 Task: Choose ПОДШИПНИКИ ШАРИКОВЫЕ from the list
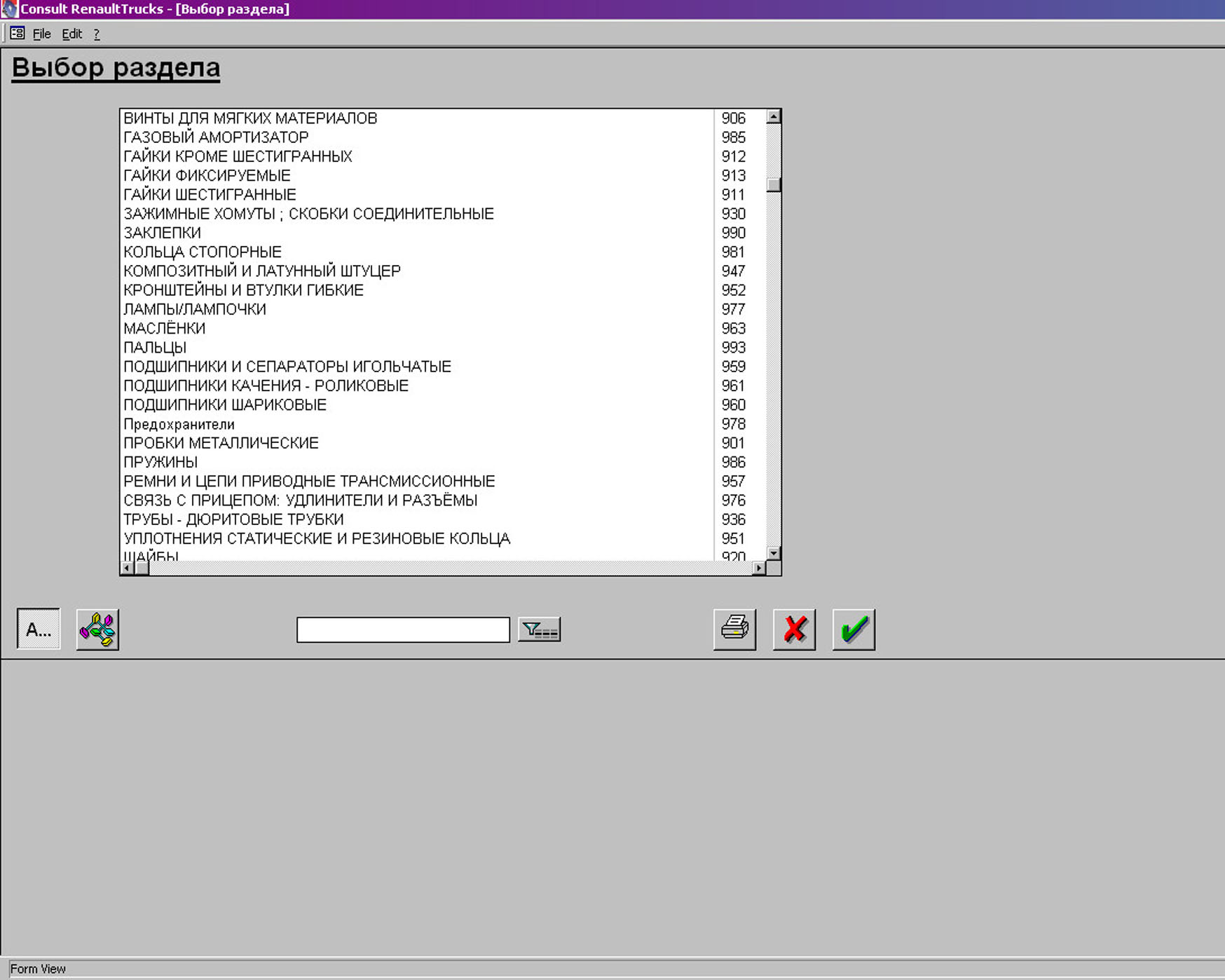coord(225,404)
